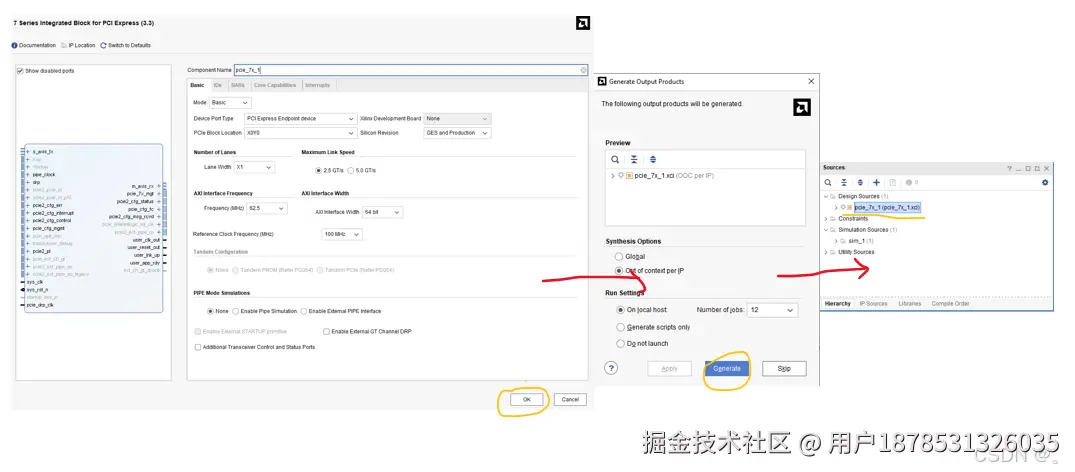Collapse all in Sources panel toolbar
1075x472 pixels.
[844, 182]
